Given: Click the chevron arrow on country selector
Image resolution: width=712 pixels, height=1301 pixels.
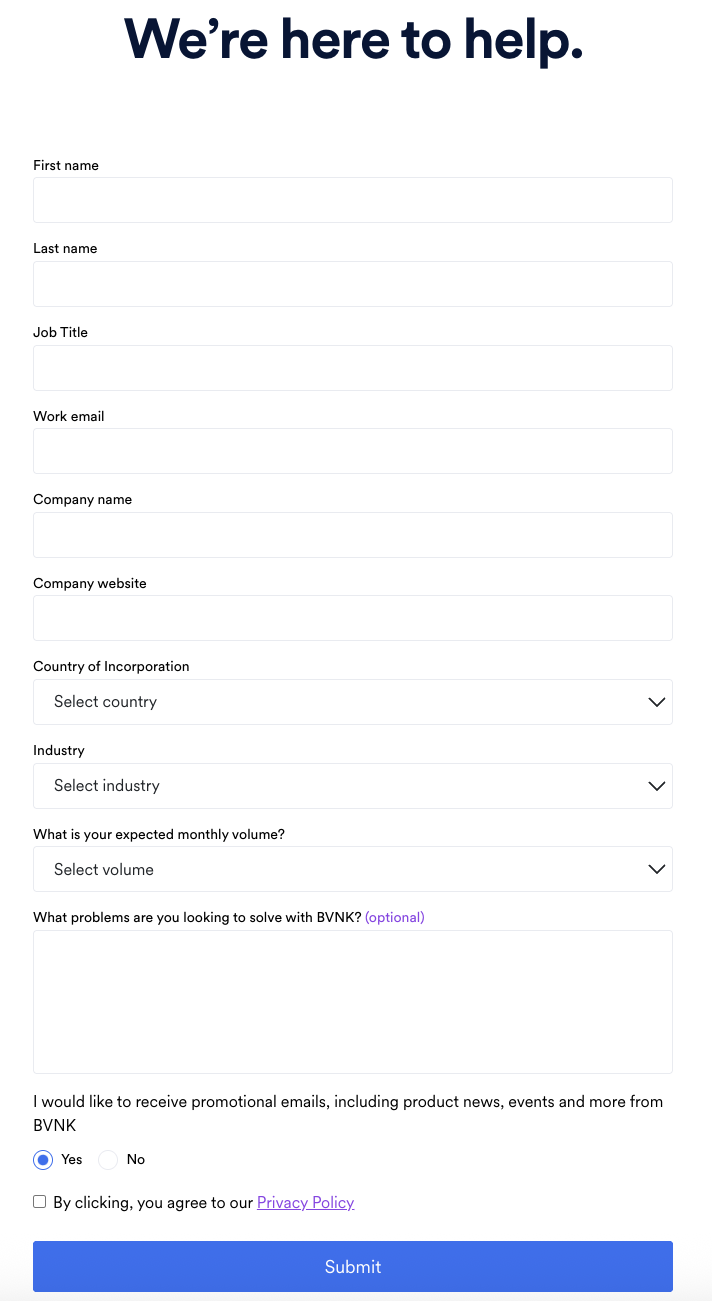Looking at the screenshot, I should click(x=656, y=702).
